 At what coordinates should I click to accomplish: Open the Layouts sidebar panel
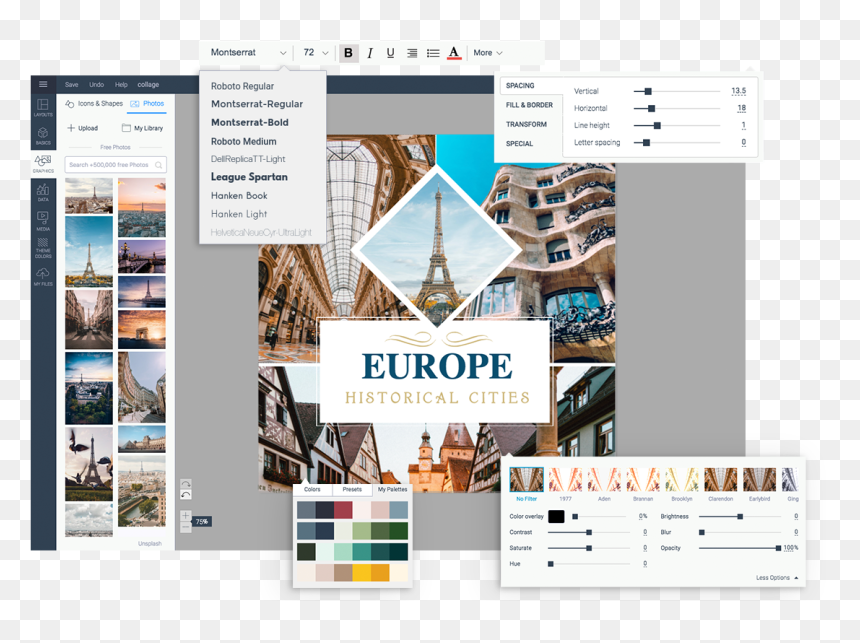(43, 107)
